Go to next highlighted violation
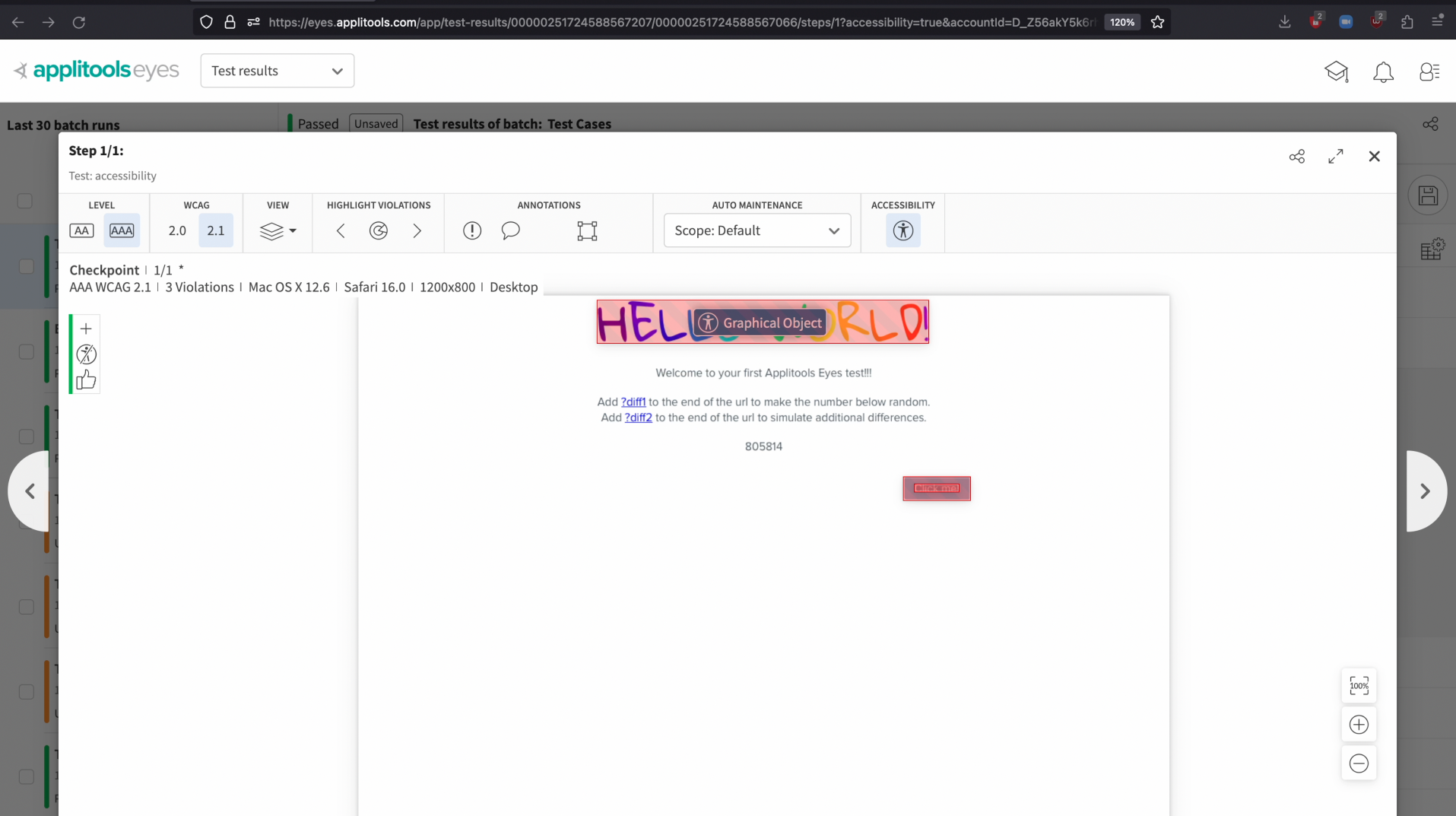Viewport: 1456px width, 816px height. tap(417, 230)
